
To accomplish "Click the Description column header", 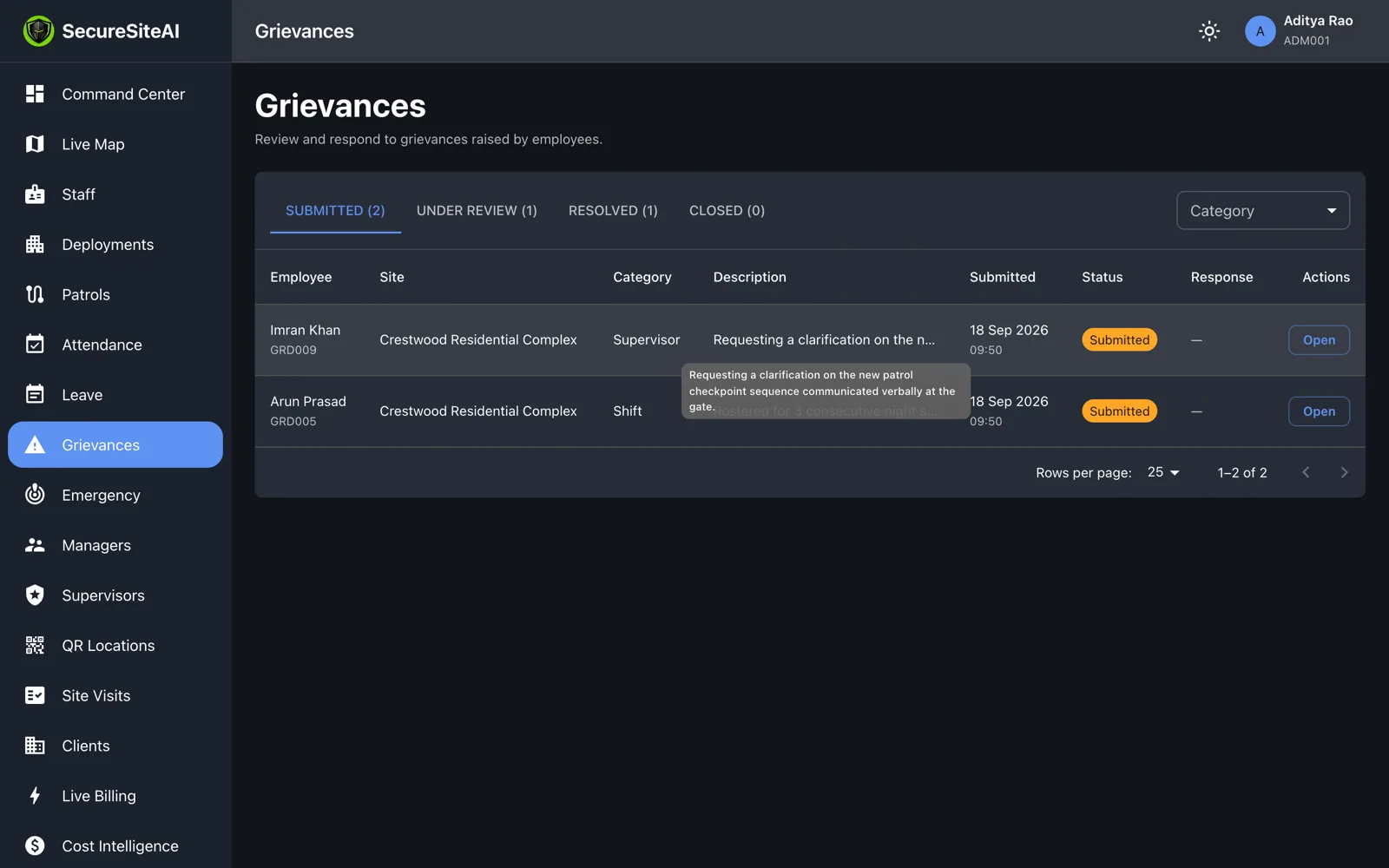I will point(750,277).
